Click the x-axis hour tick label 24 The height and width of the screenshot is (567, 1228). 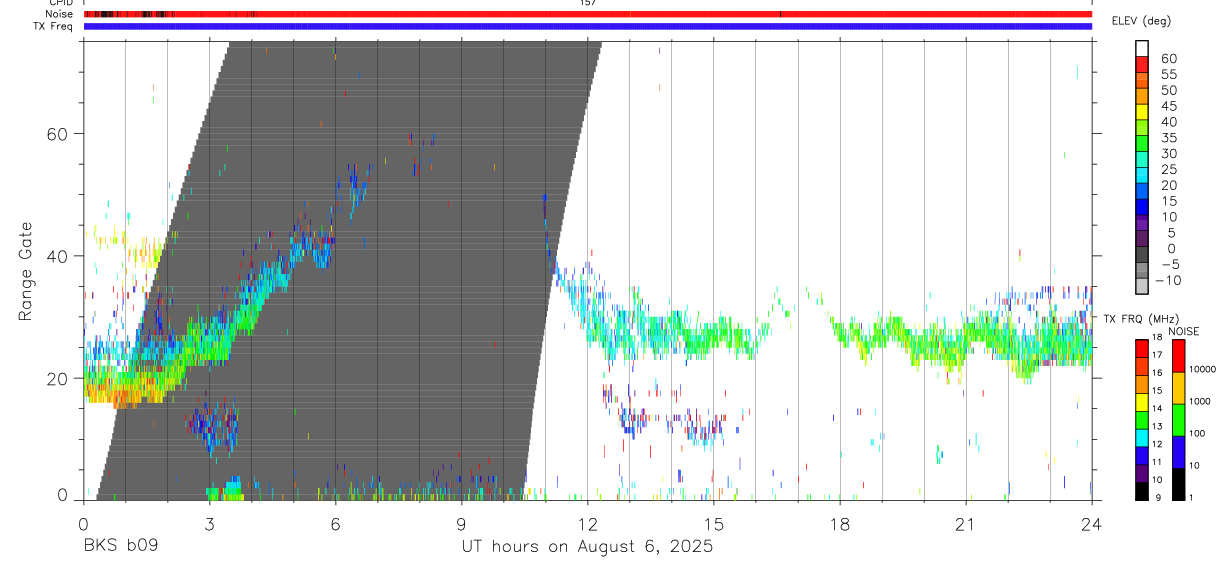[1091, 524]
